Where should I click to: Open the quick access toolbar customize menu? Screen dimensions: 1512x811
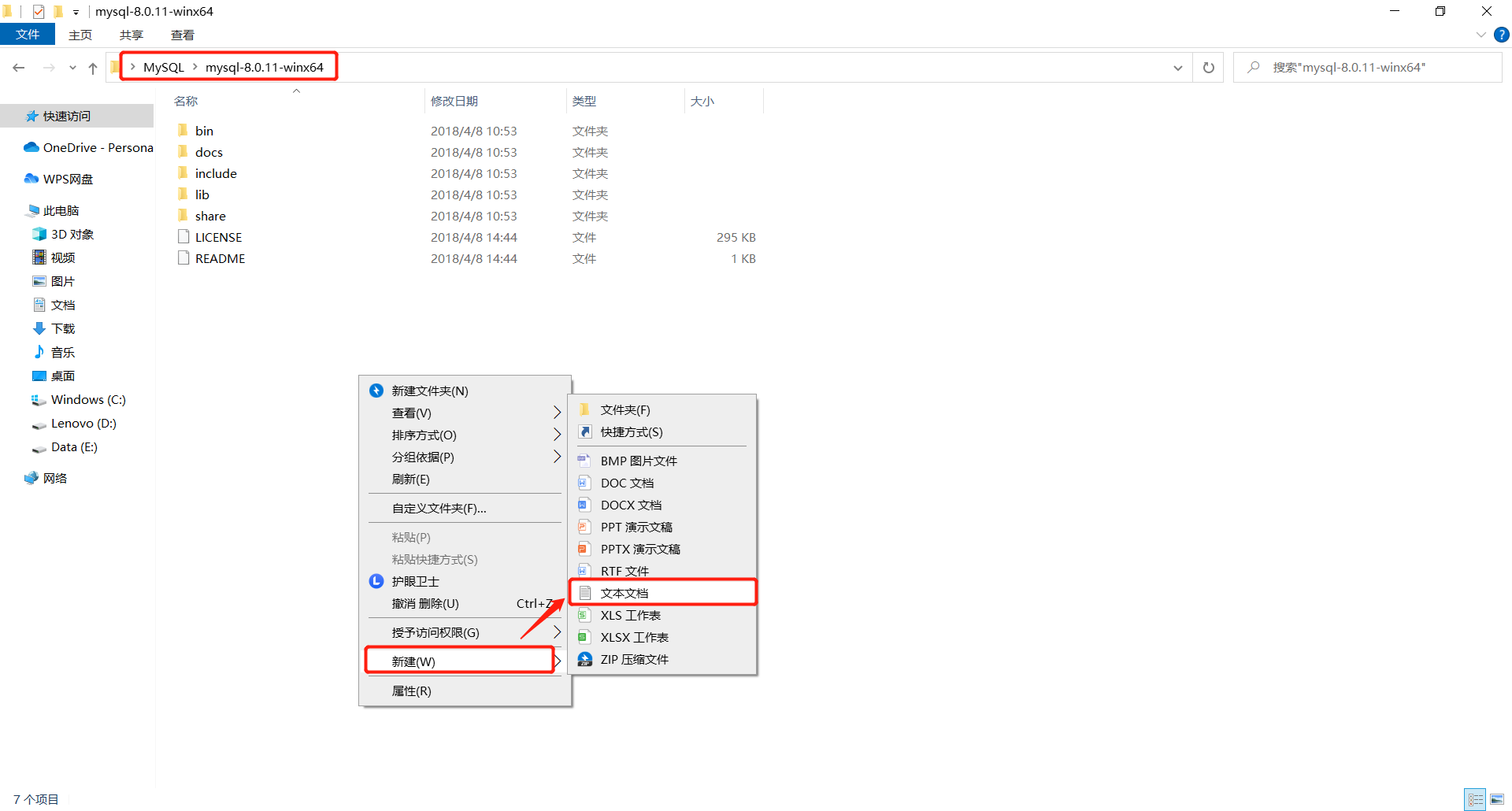point(75,12)
